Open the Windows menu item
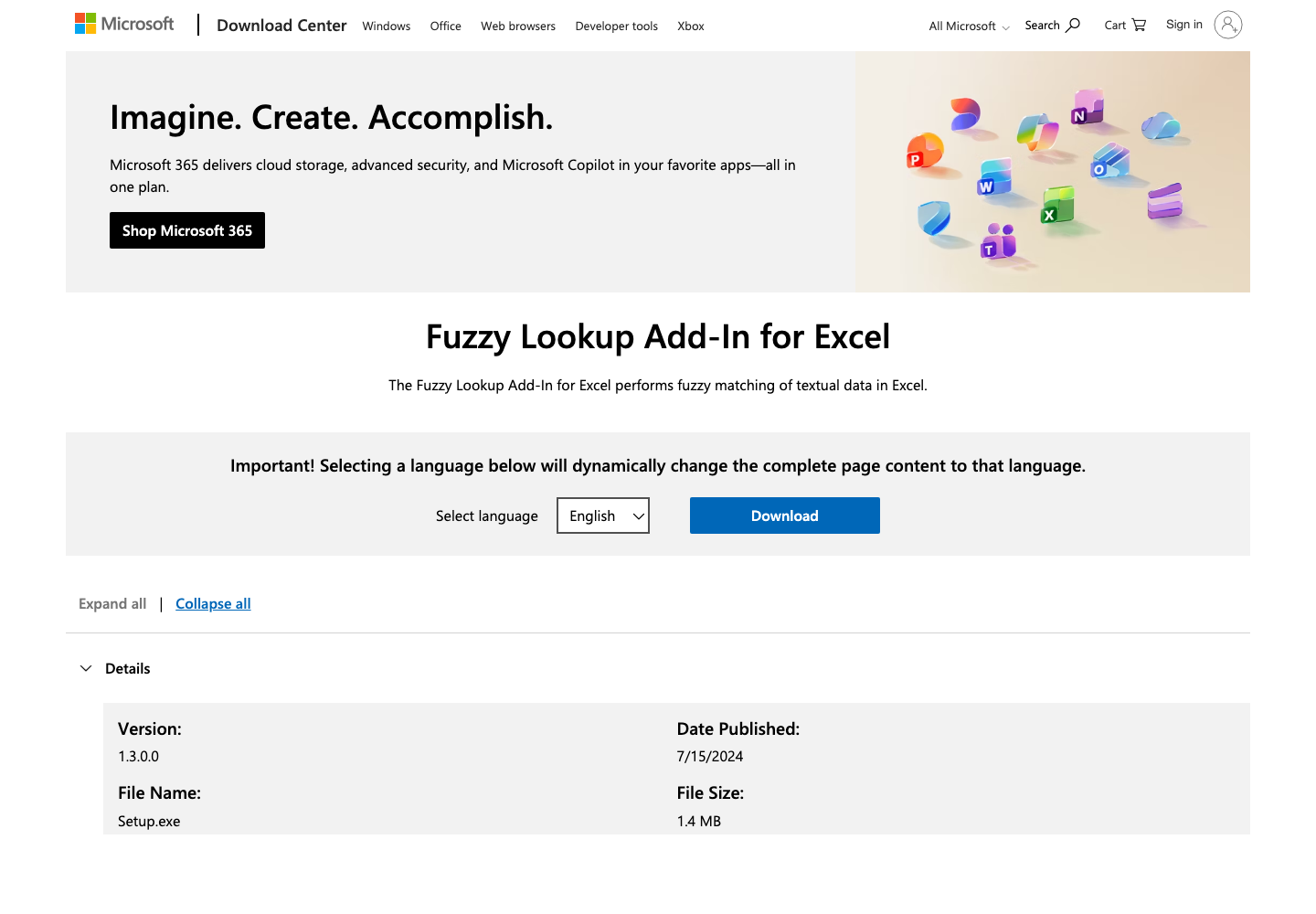The image size is (1316, 914). (x=387, y=27)
